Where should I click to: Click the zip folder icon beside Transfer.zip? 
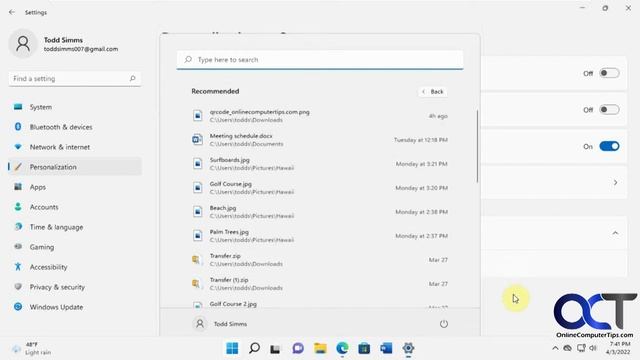tap(197, 260)
